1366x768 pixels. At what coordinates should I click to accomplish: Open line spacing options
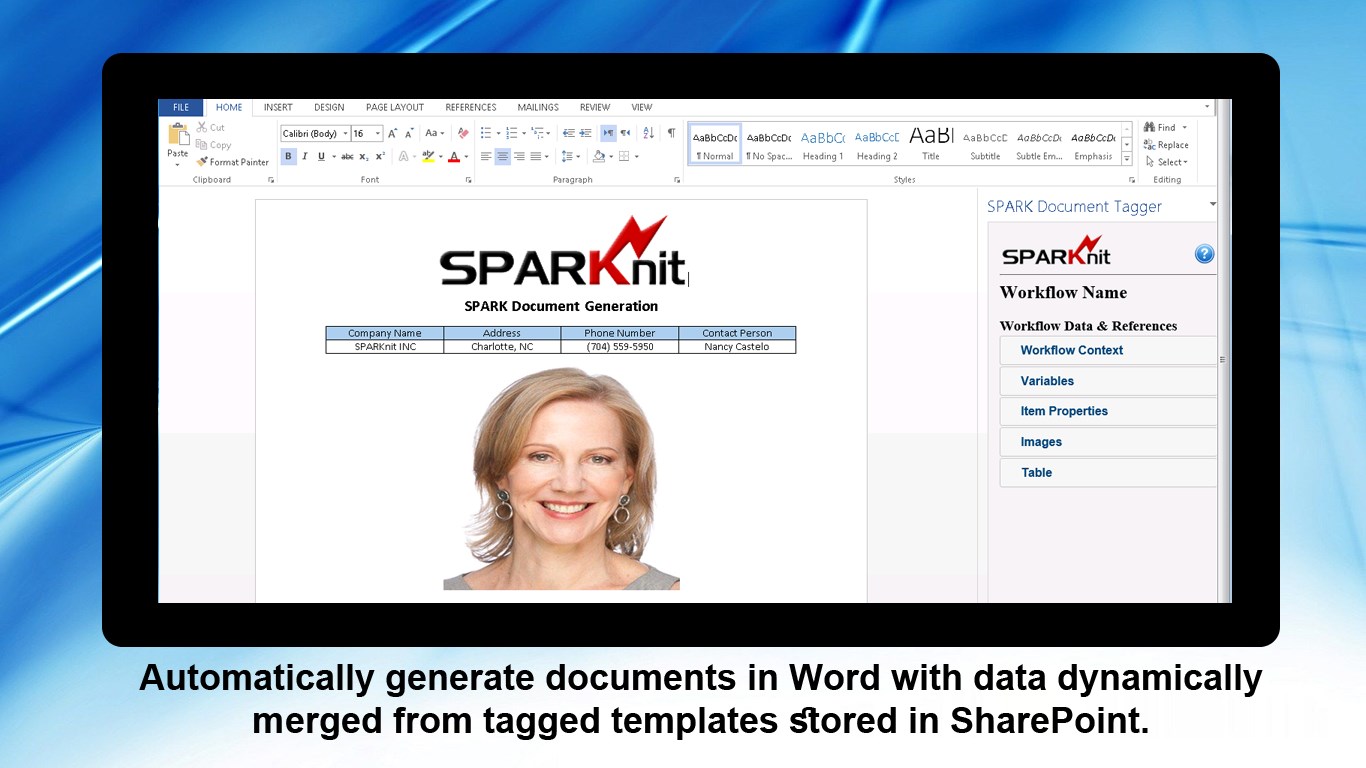click(x=569, y=157)
